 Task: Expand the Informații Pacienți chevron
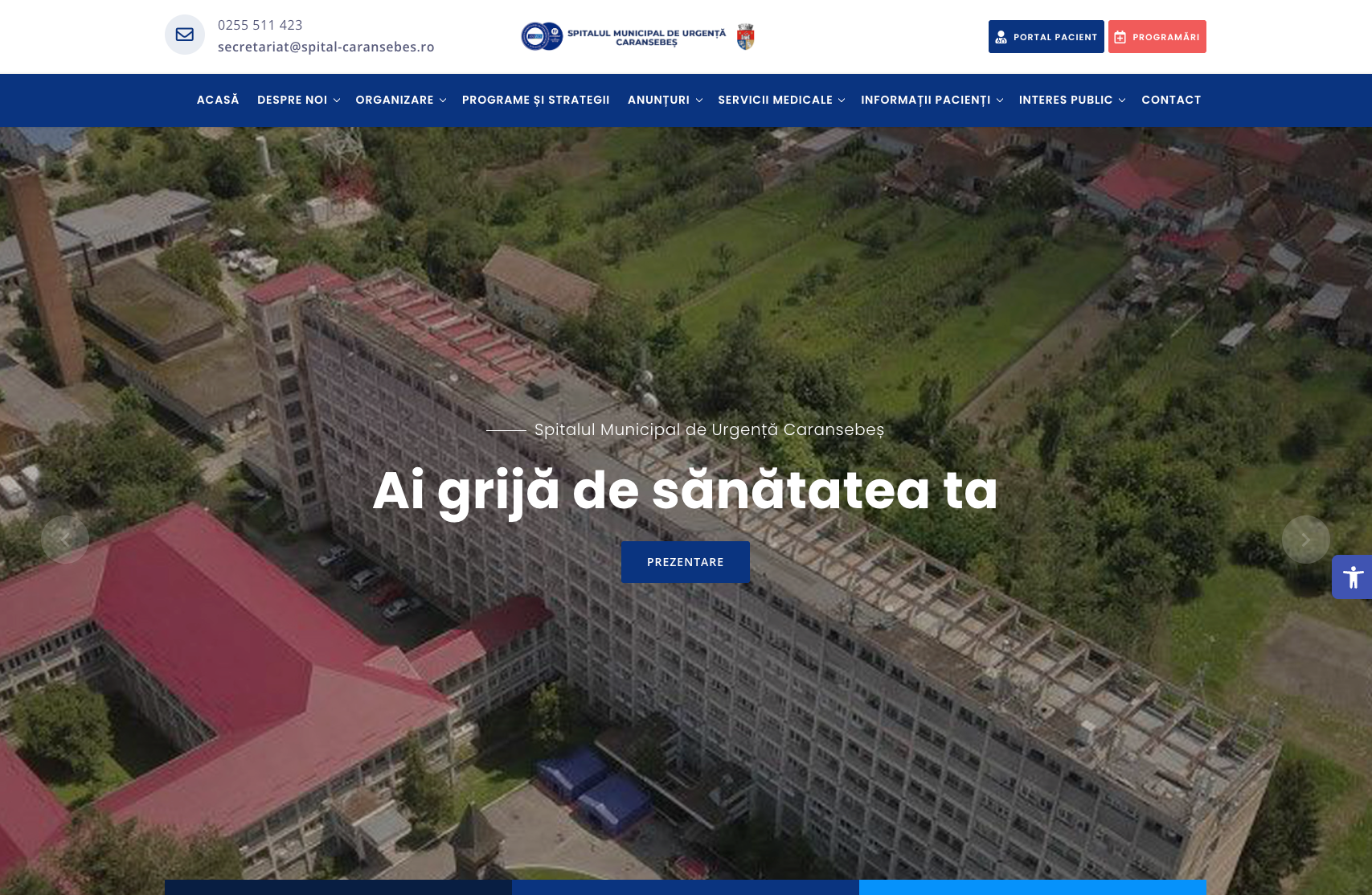click(1000, 101)
